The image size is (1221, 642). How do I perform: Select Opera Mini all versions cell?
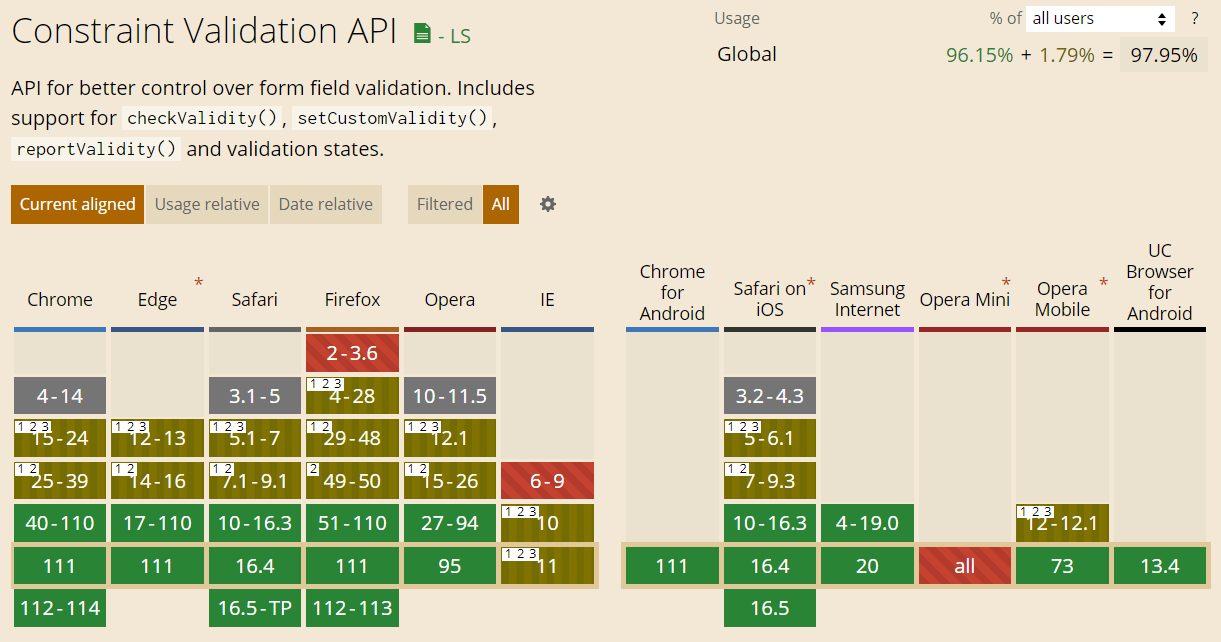point(964,566)
